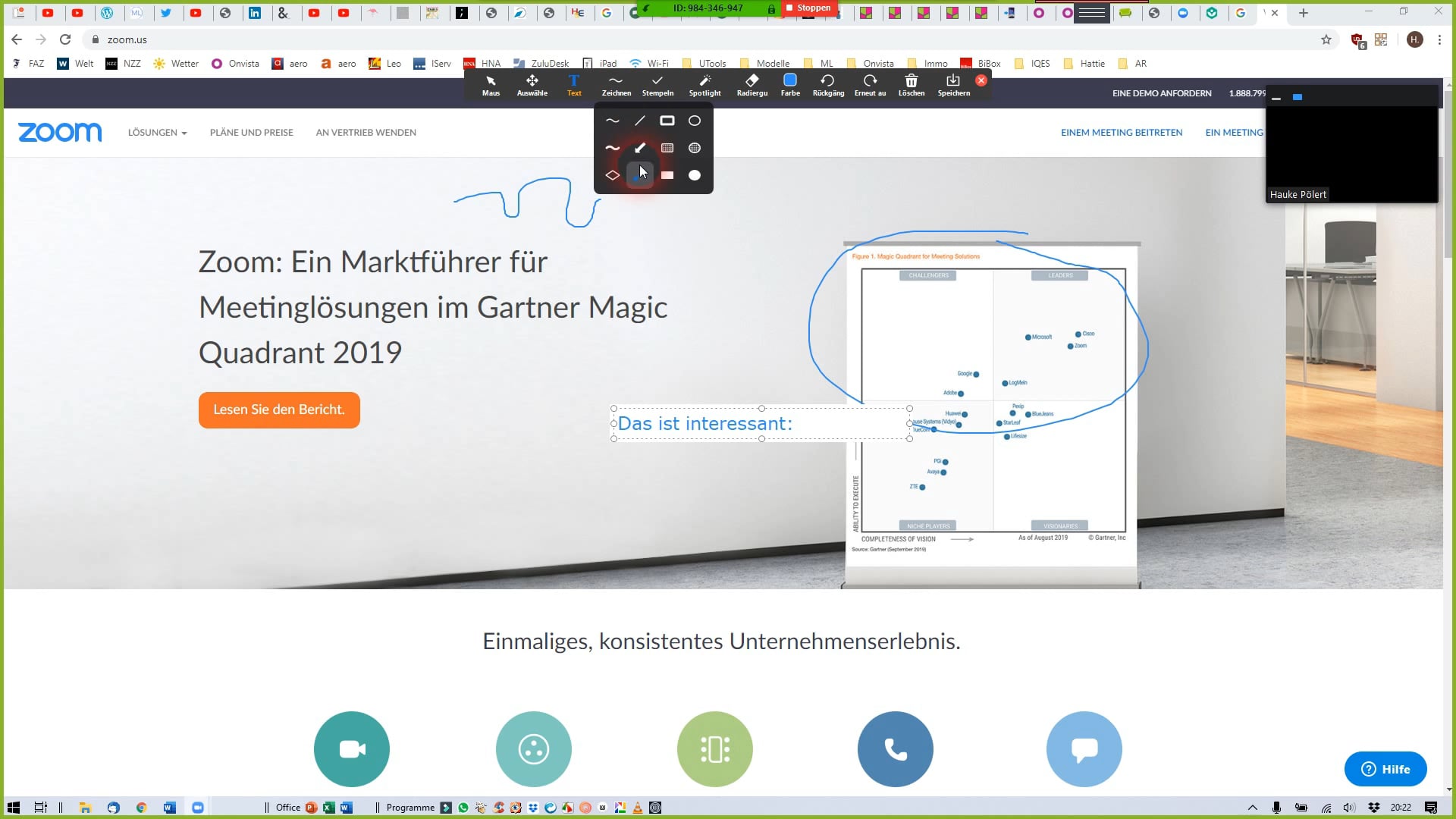Open a new browser tab
This screenshot has width=1456, height=819.
pos(1304,13)
